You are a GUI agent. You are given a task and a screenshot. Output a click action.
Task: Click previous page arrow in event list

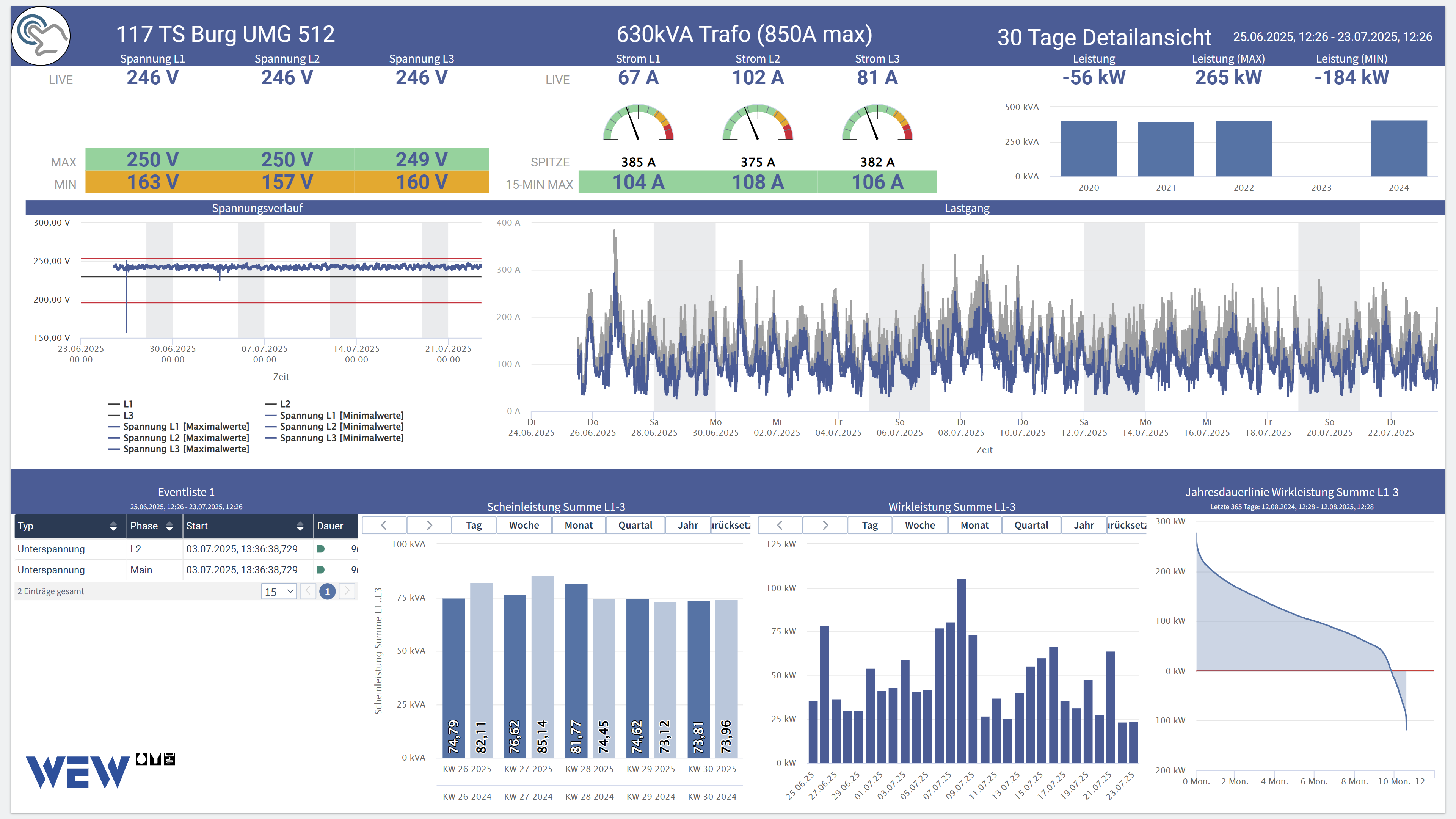(x=308, y=591)
